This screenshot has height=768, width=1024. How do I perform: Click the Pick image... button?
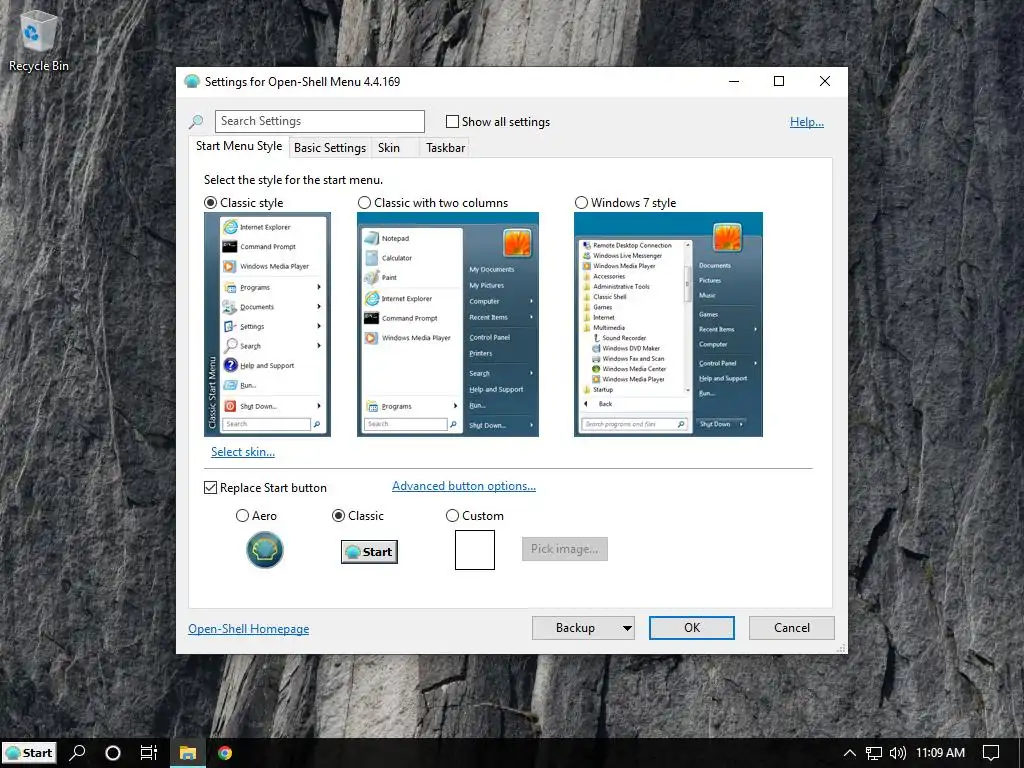pos(564,549)
